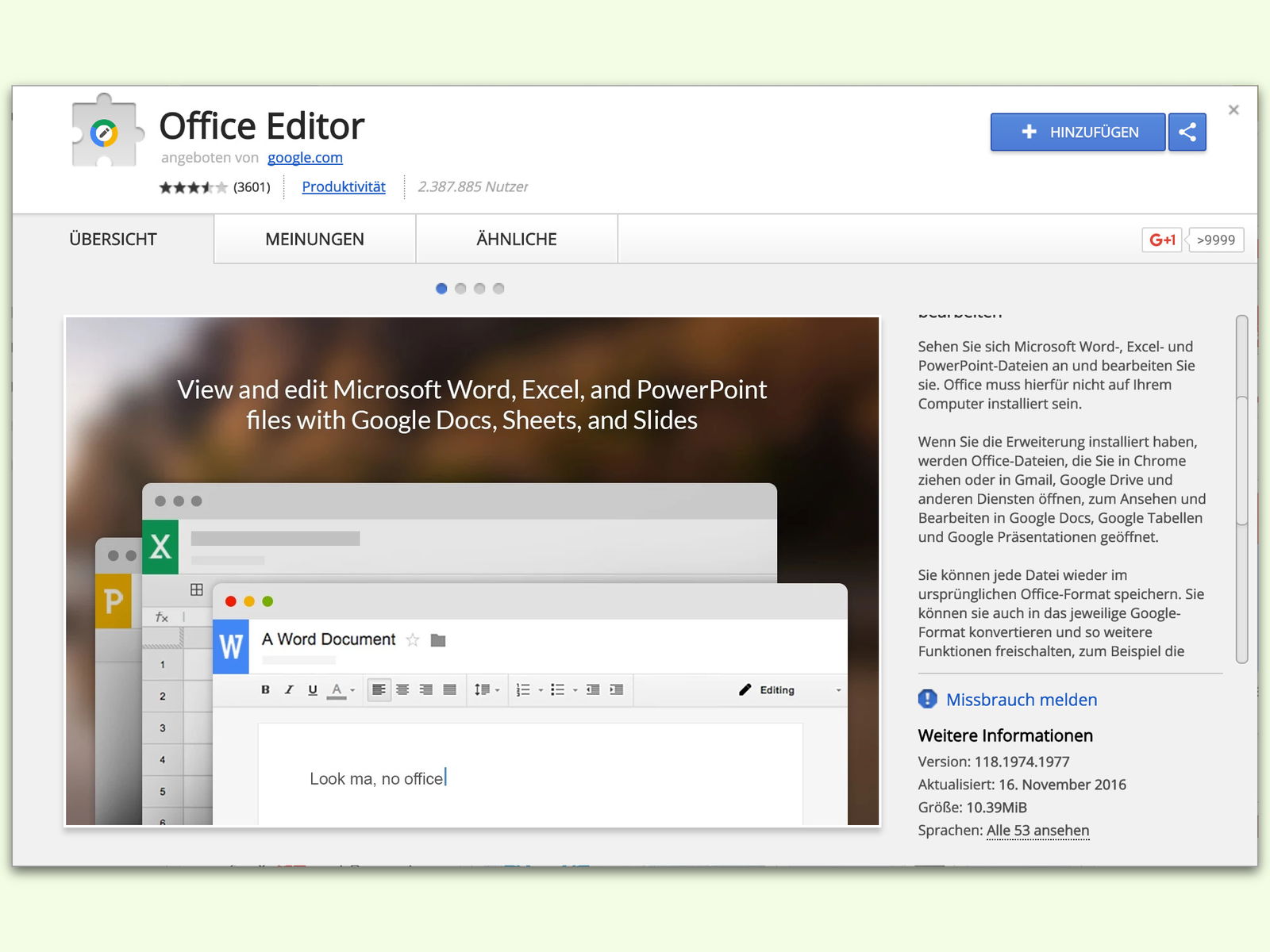Click the G+1 button
The height and width of the screenshot is (952, 1270).
click(x=1162, y=240)
